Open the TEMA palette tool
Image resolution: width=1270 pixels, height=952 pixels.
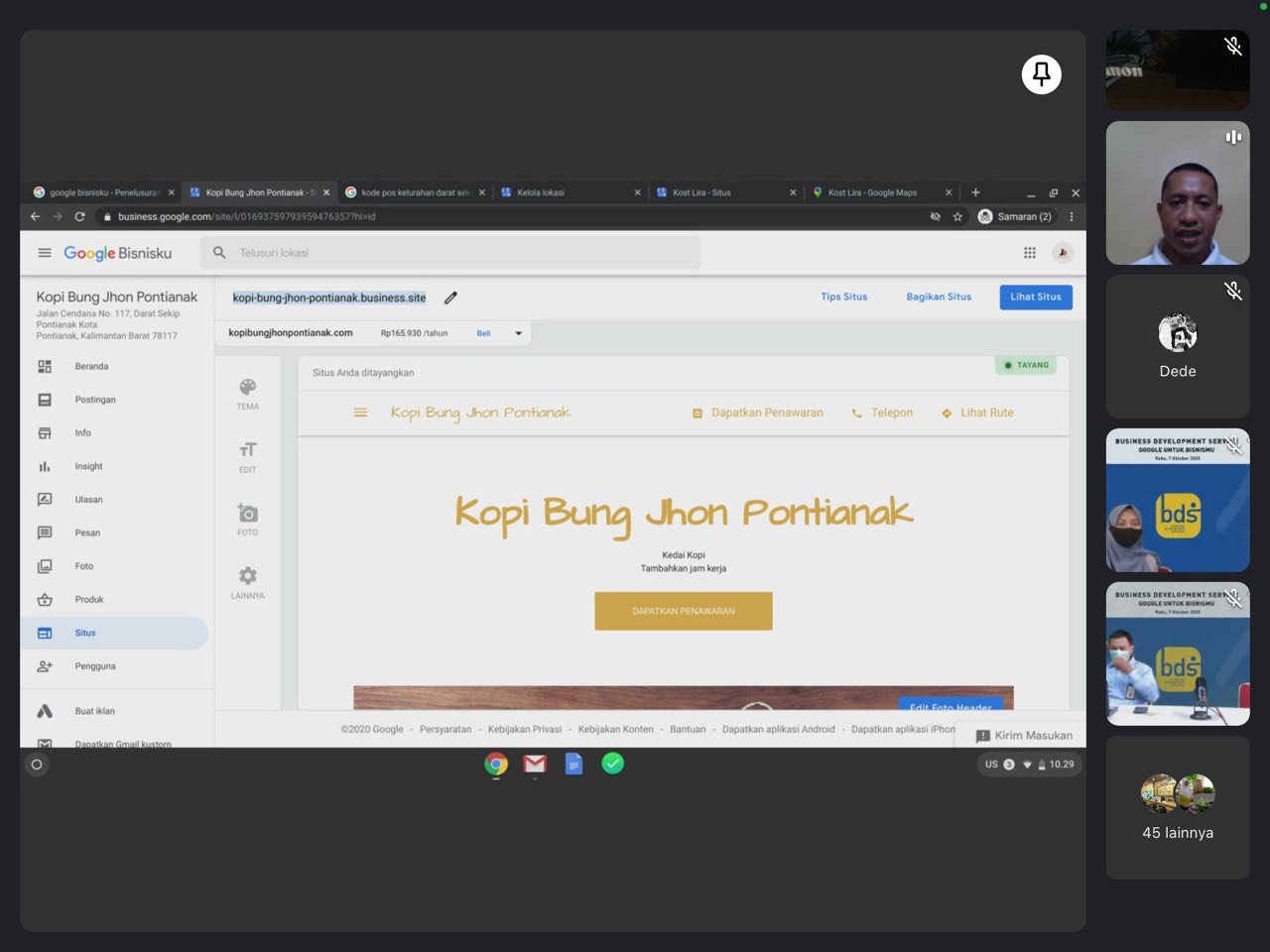(247, 393)
